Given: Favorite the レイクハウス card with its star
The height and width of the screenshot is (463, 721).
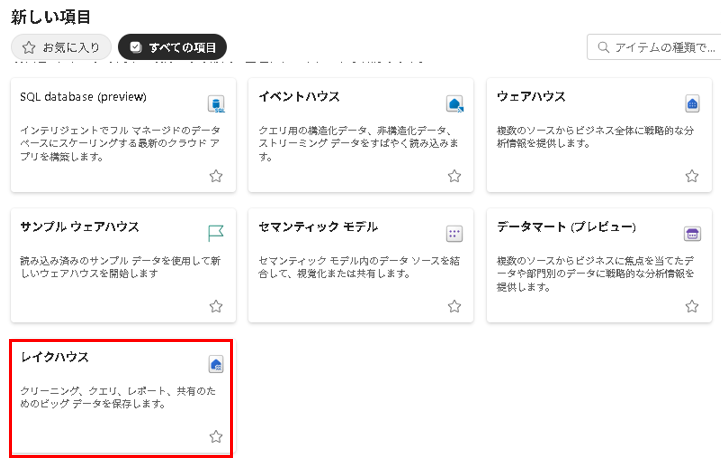Looking at the screenshot, I should [x=216, y=436].
